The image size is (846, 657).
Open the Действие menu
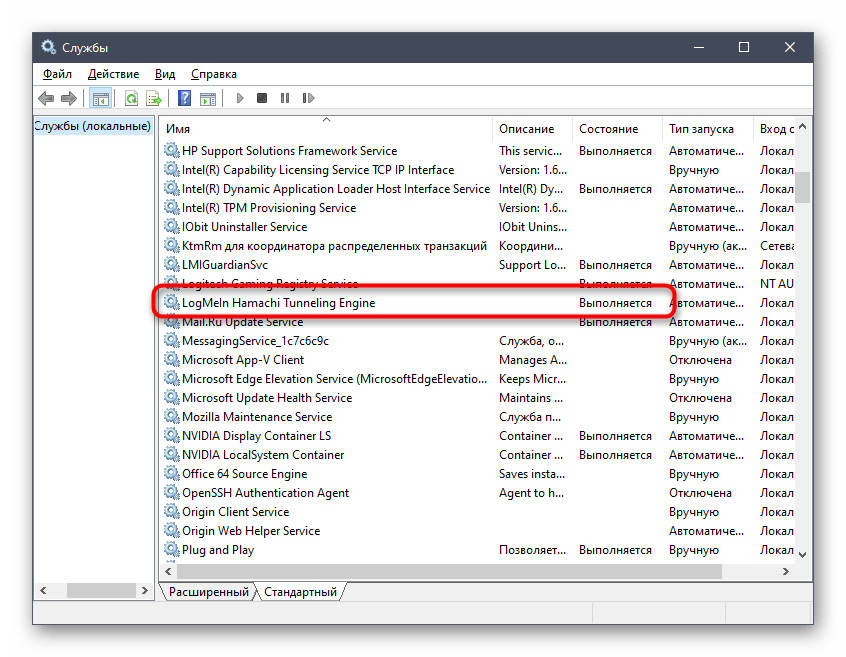[113, 74]
